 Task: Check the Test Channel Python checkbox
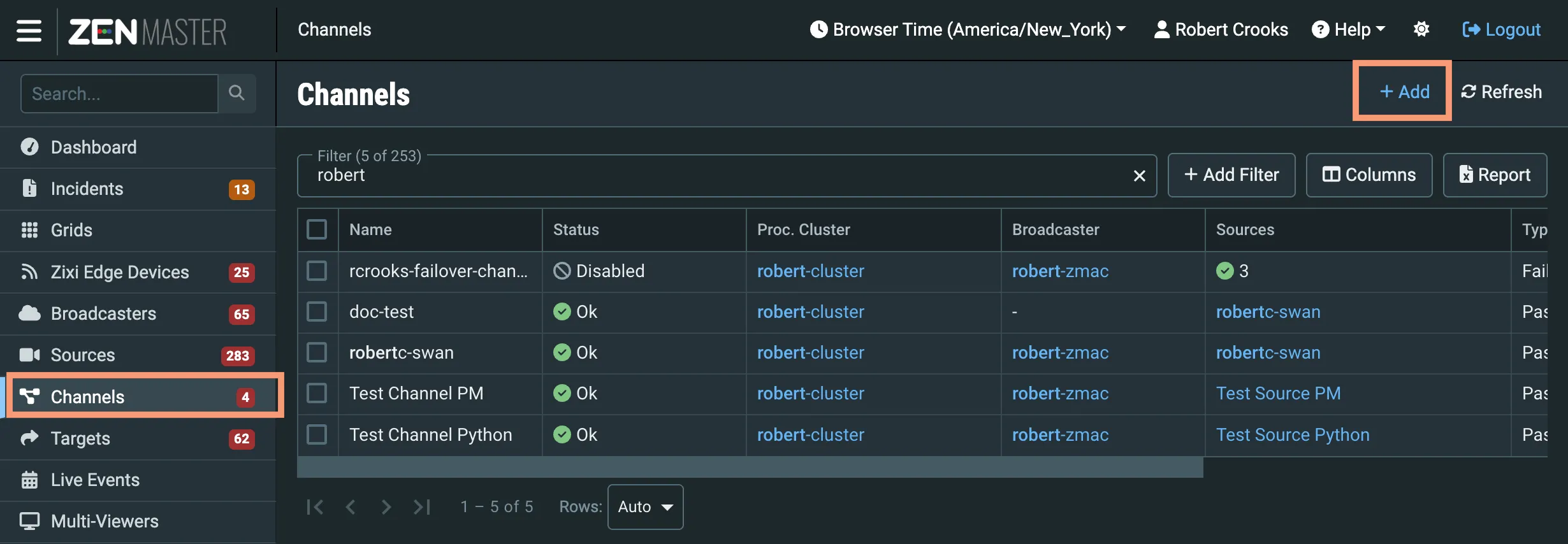pos(317,434)
